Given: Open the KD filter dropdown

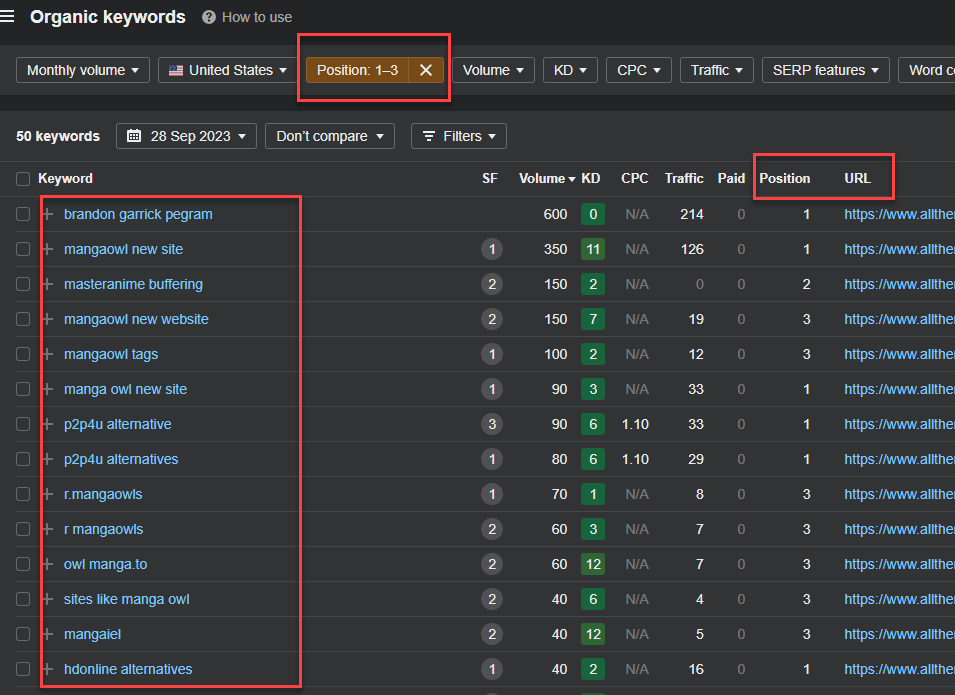Looking at the screenshot, I should [x=570, y=70].
